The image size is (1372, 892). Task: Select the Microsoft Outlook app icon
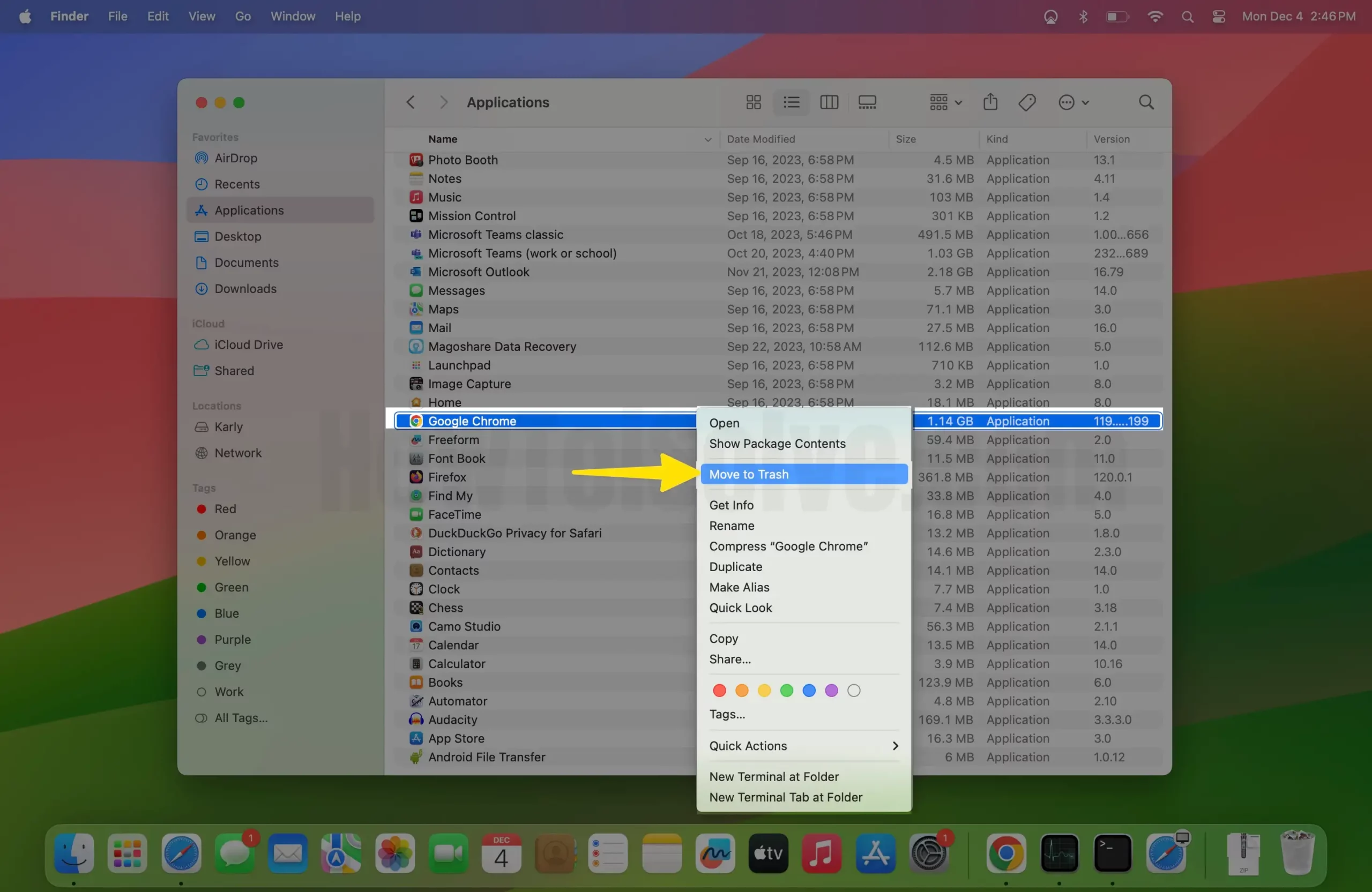click(x=416, y=272)
